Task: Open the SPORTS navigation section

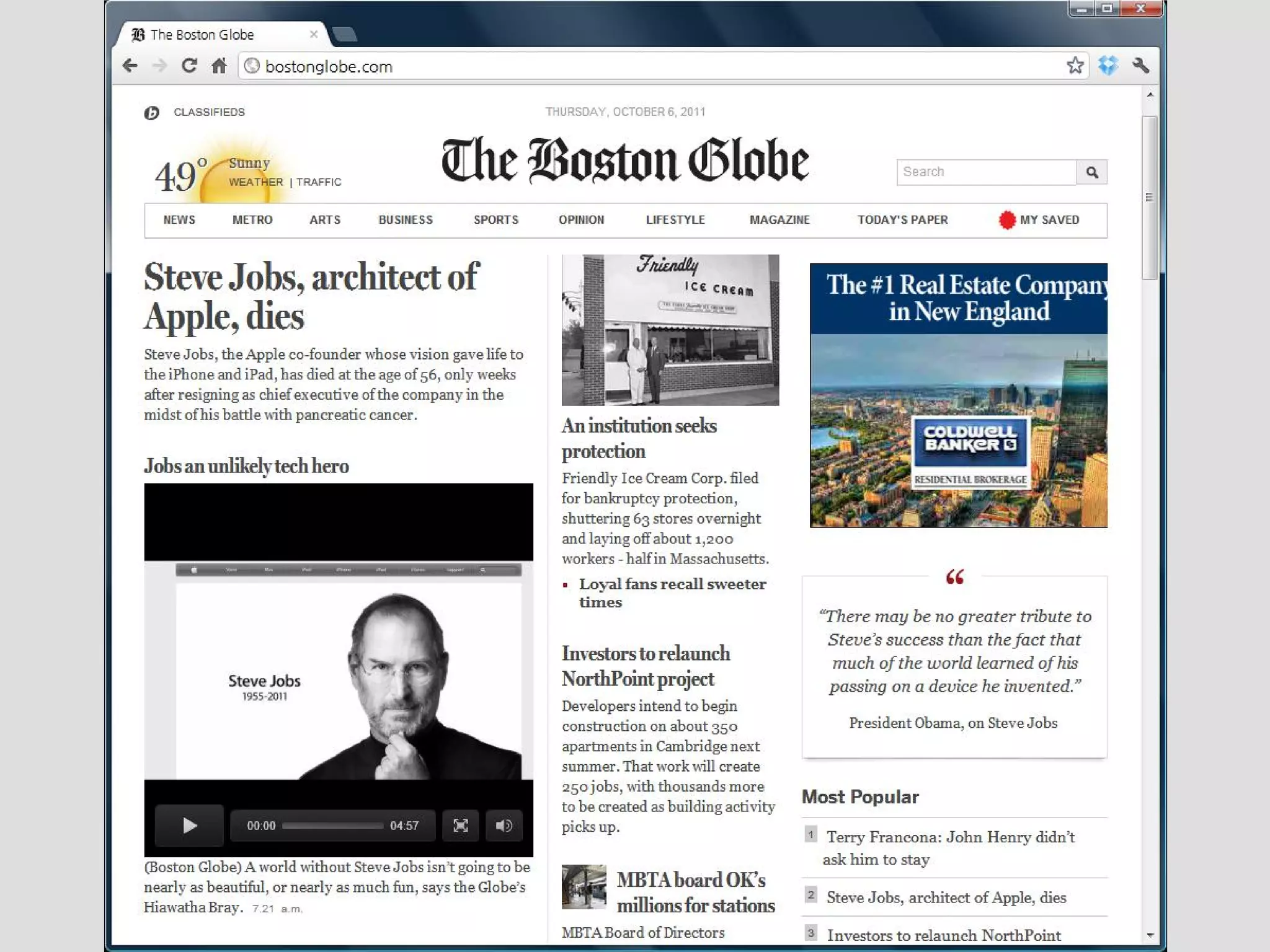Action: [495, 220]
